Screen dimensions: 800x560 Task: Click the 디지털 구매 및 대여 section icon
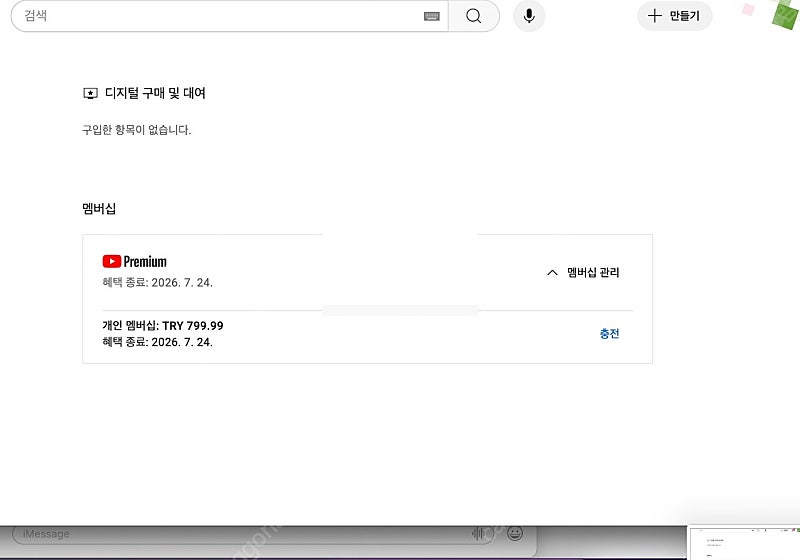click(x=90, y=93)
